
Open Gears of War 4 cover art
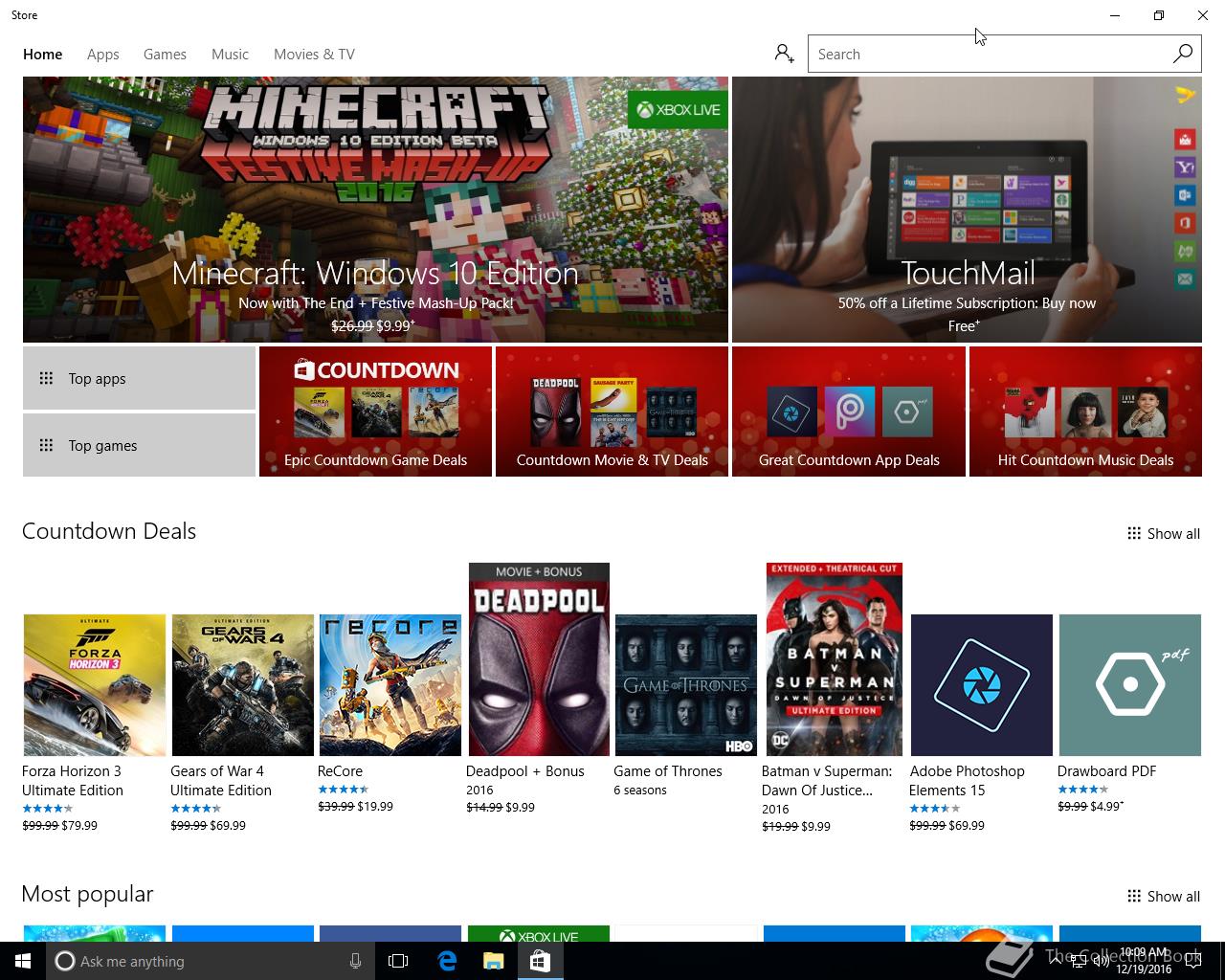[243, 685]
